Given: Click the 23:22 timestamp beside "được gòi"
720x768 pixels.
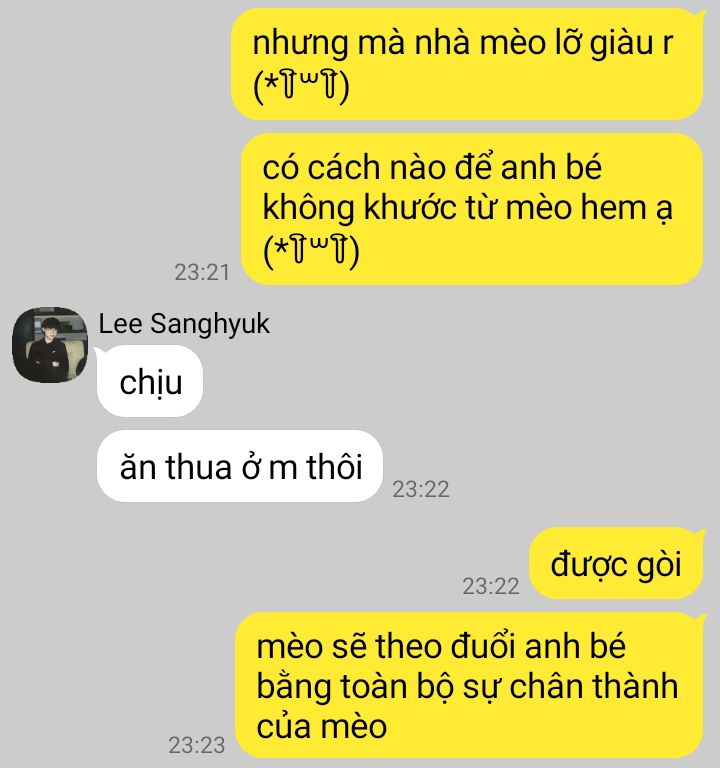Looking at the screenshot, I should [x=491, y=586].
